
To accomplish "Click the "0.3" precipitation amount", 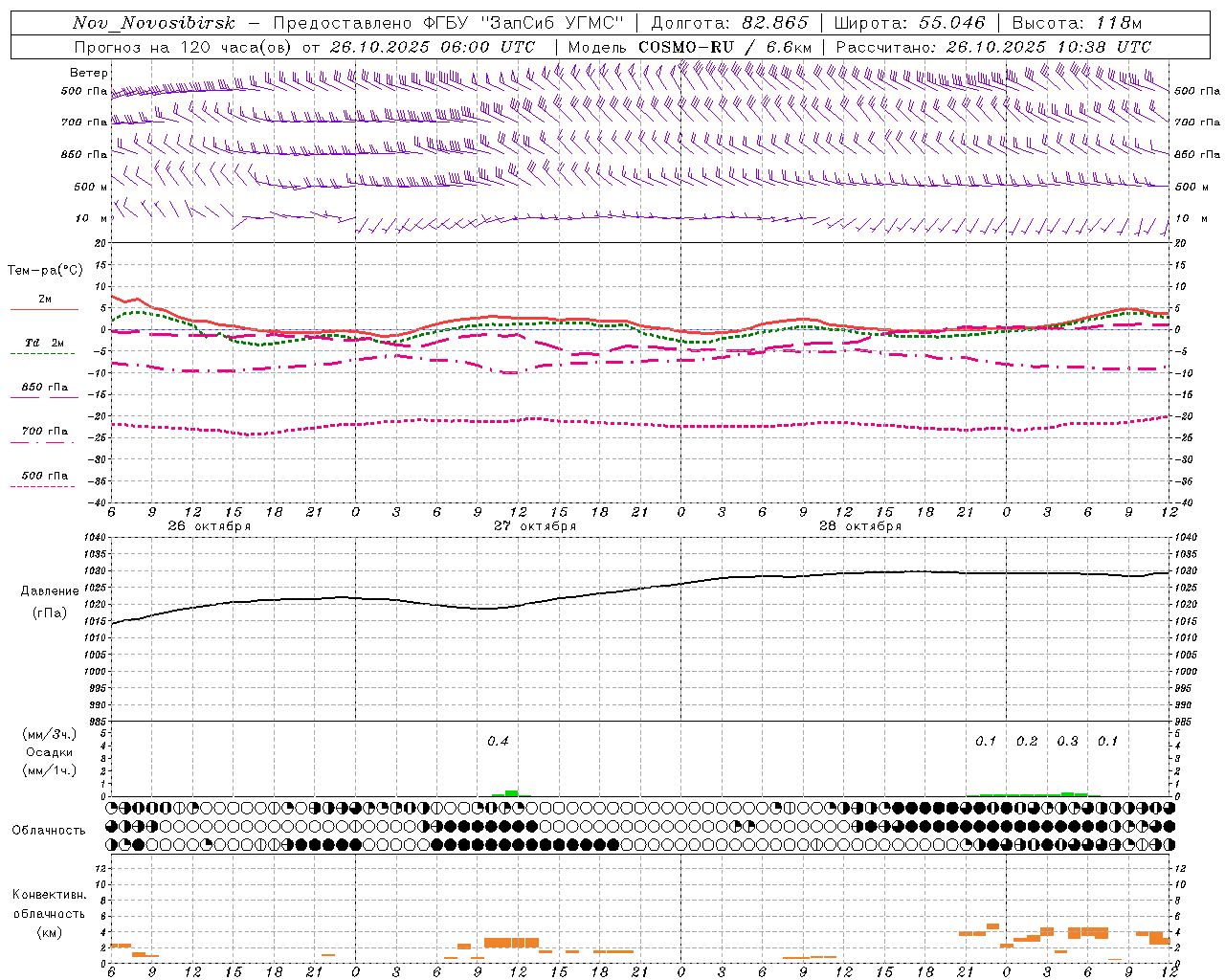I will (x=1067, y=741).
